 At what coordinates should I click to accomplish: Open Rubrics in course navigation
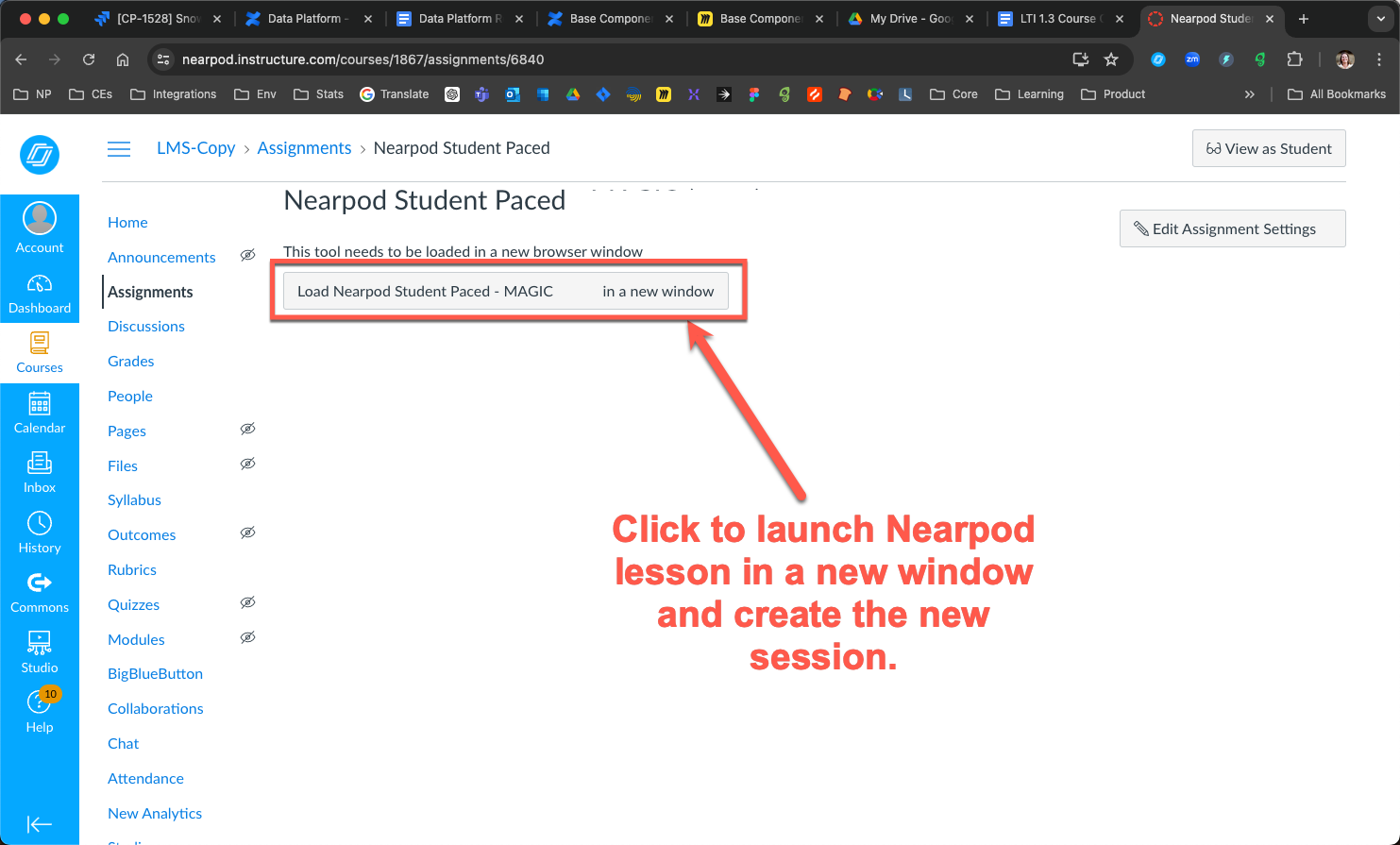click(x=132, y=569)
